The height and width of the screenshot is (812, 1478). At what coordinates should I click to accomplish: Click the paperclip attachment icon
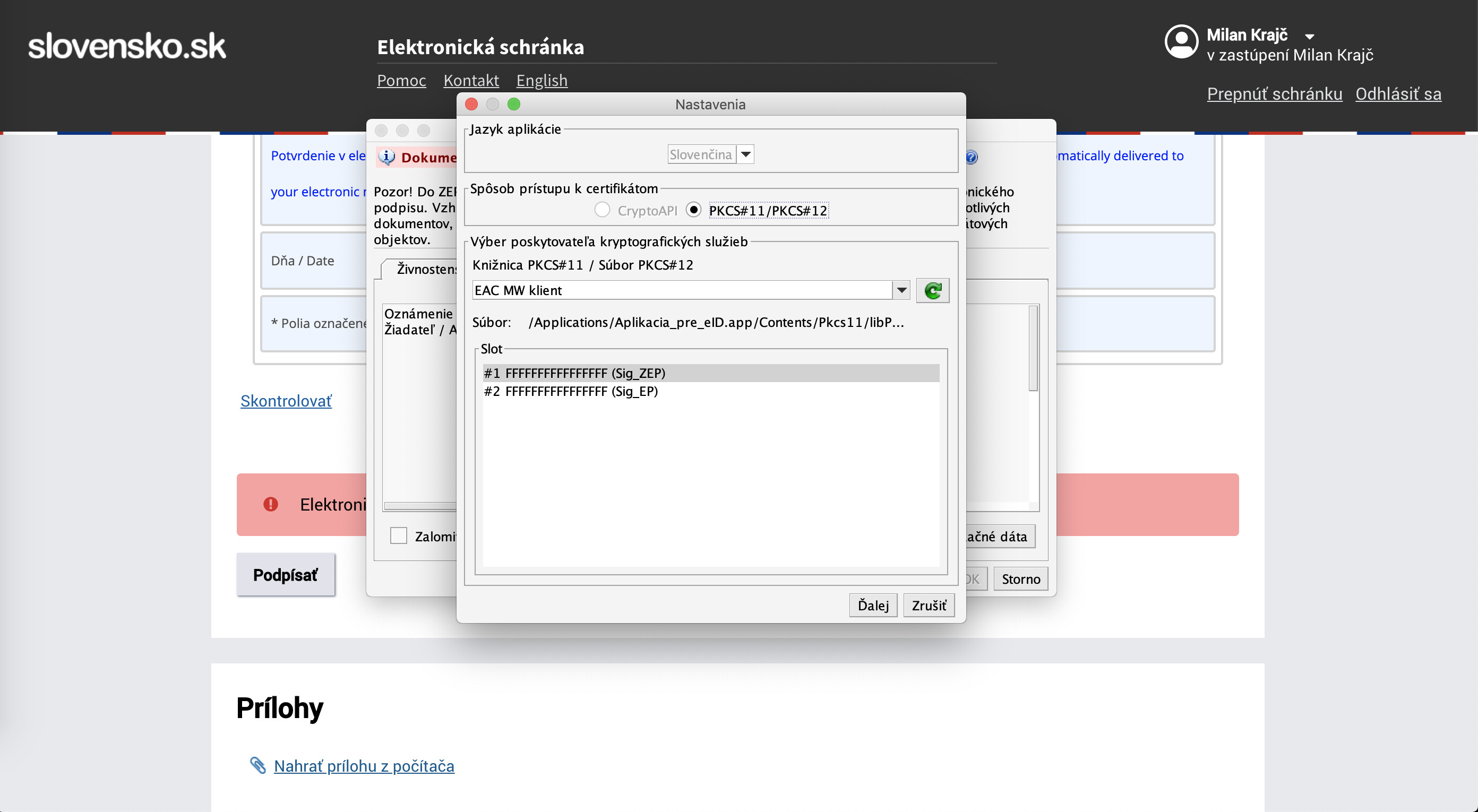(258, 765)
